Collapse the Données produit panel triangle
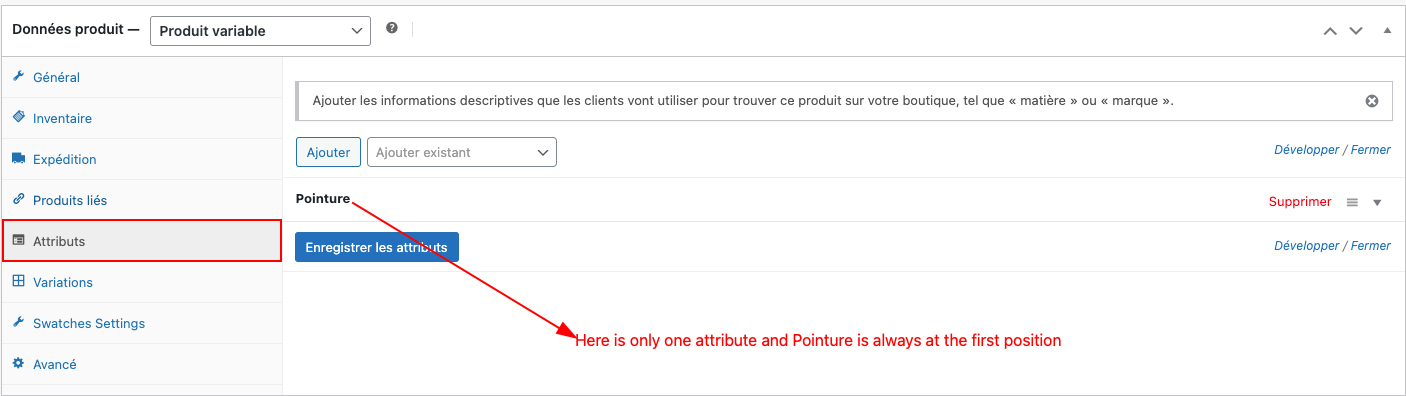The image size is (1406, 396). point(1387,31)
